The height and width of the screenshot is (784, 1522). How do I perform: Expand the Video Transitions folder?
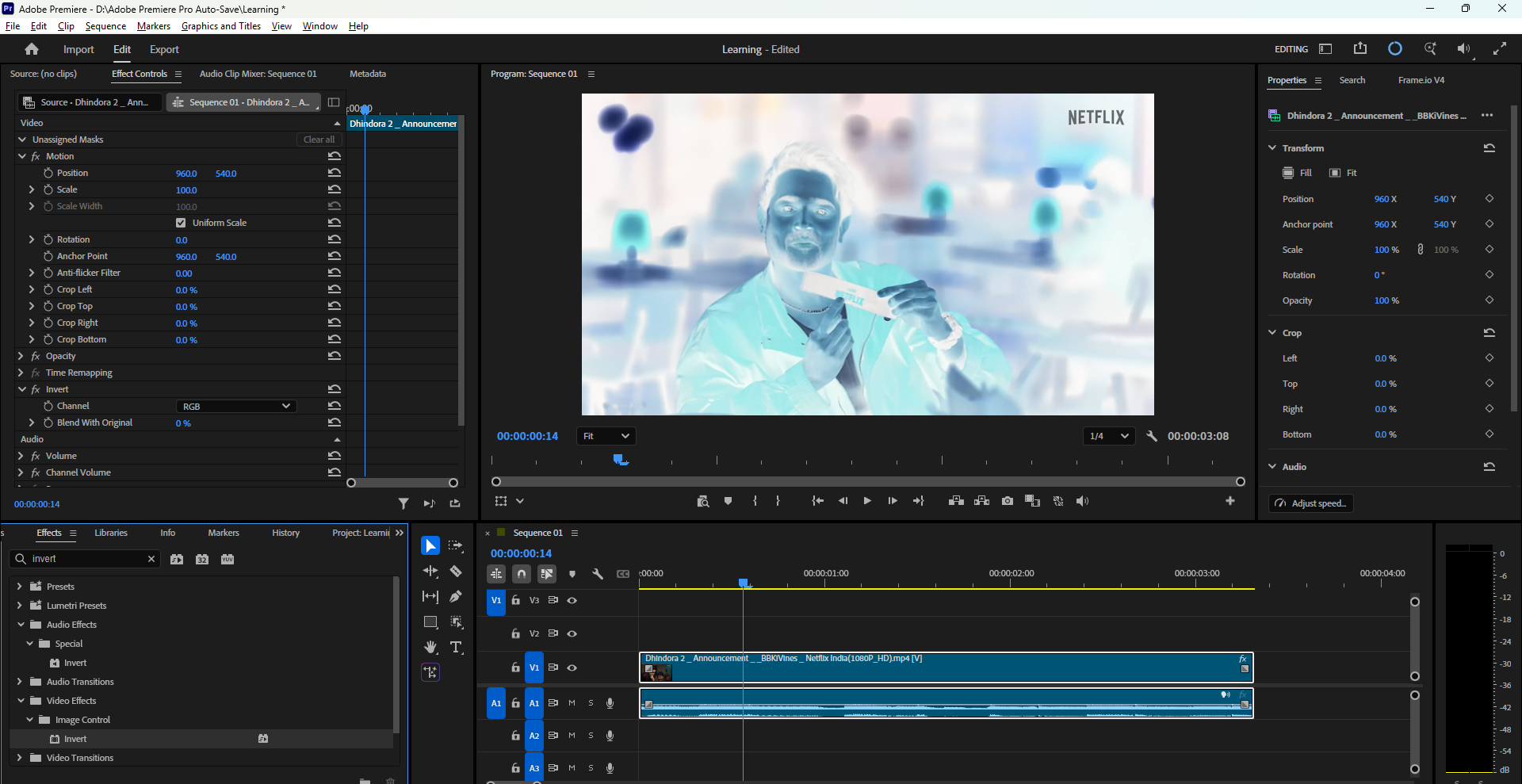(20, 758)
